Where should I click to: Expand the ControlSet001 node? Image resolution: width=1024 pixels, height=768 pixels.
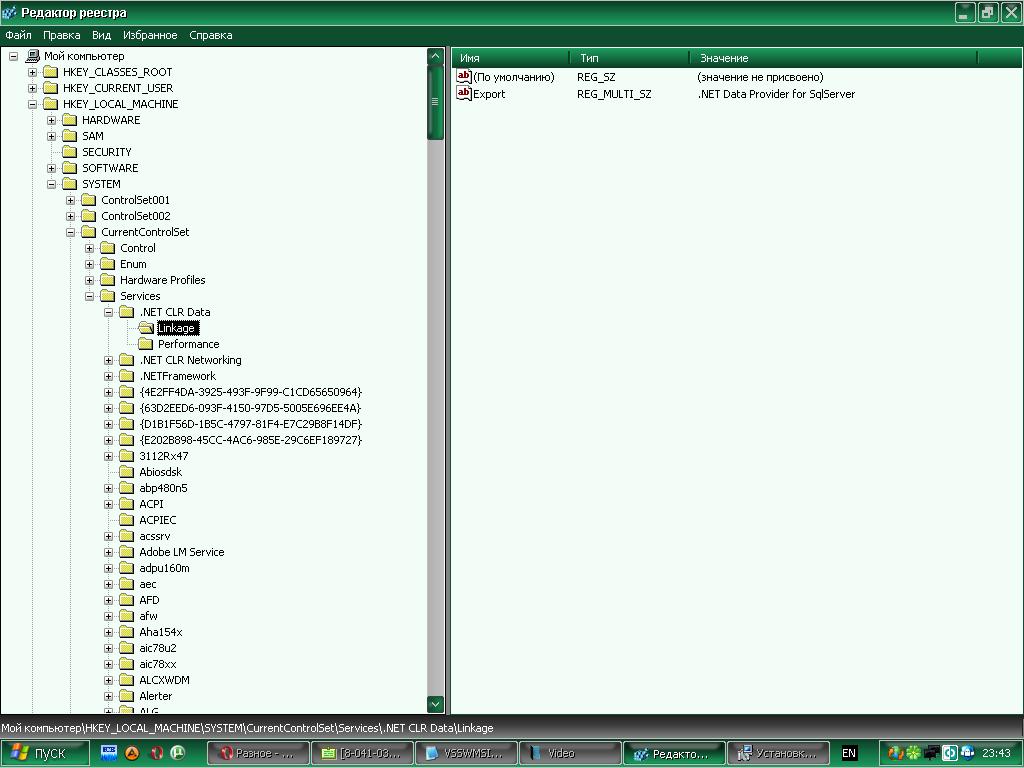tap(71, 200)
